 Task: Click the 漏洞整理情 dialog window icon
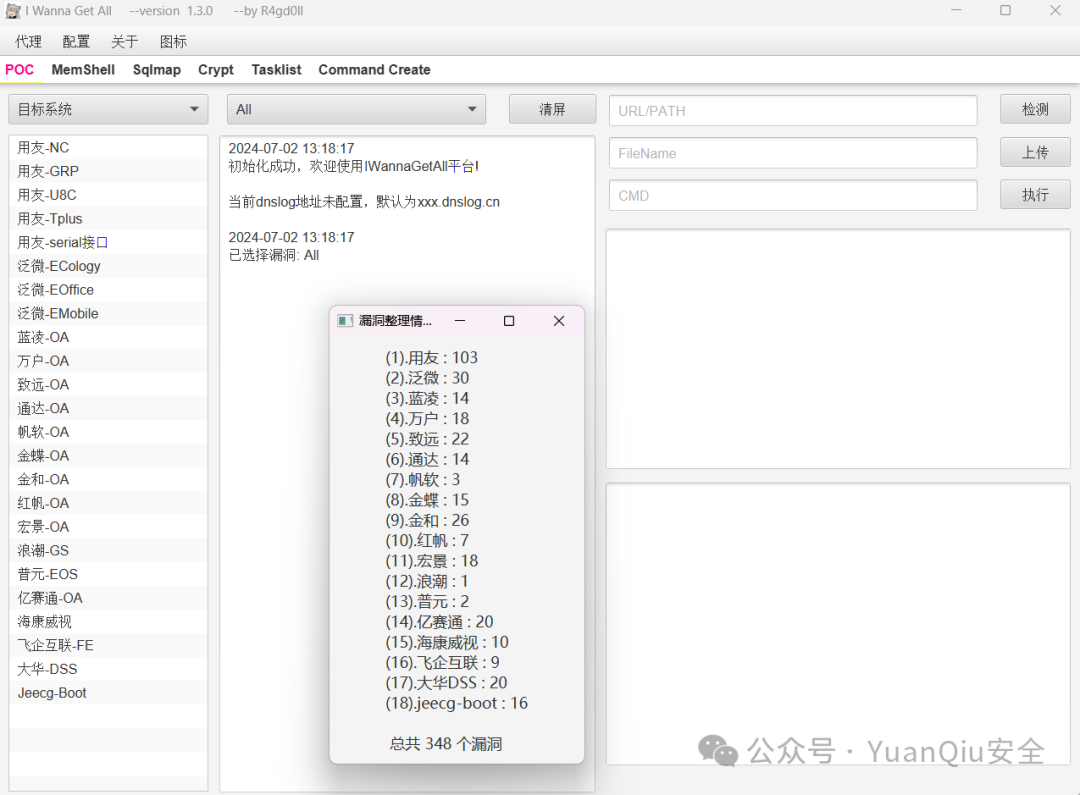(x=345, y=321)
